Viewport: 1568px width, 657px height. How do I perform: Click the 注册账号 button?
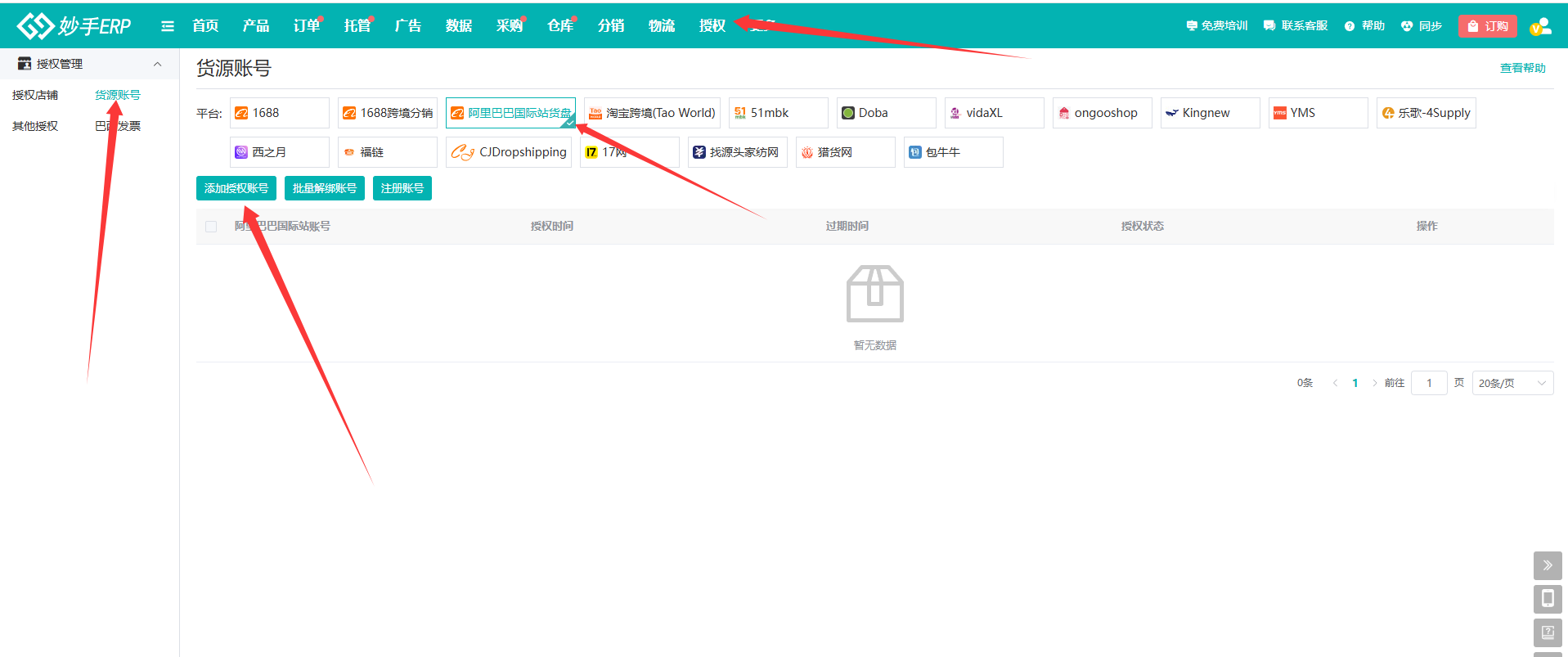click(402, 188)
